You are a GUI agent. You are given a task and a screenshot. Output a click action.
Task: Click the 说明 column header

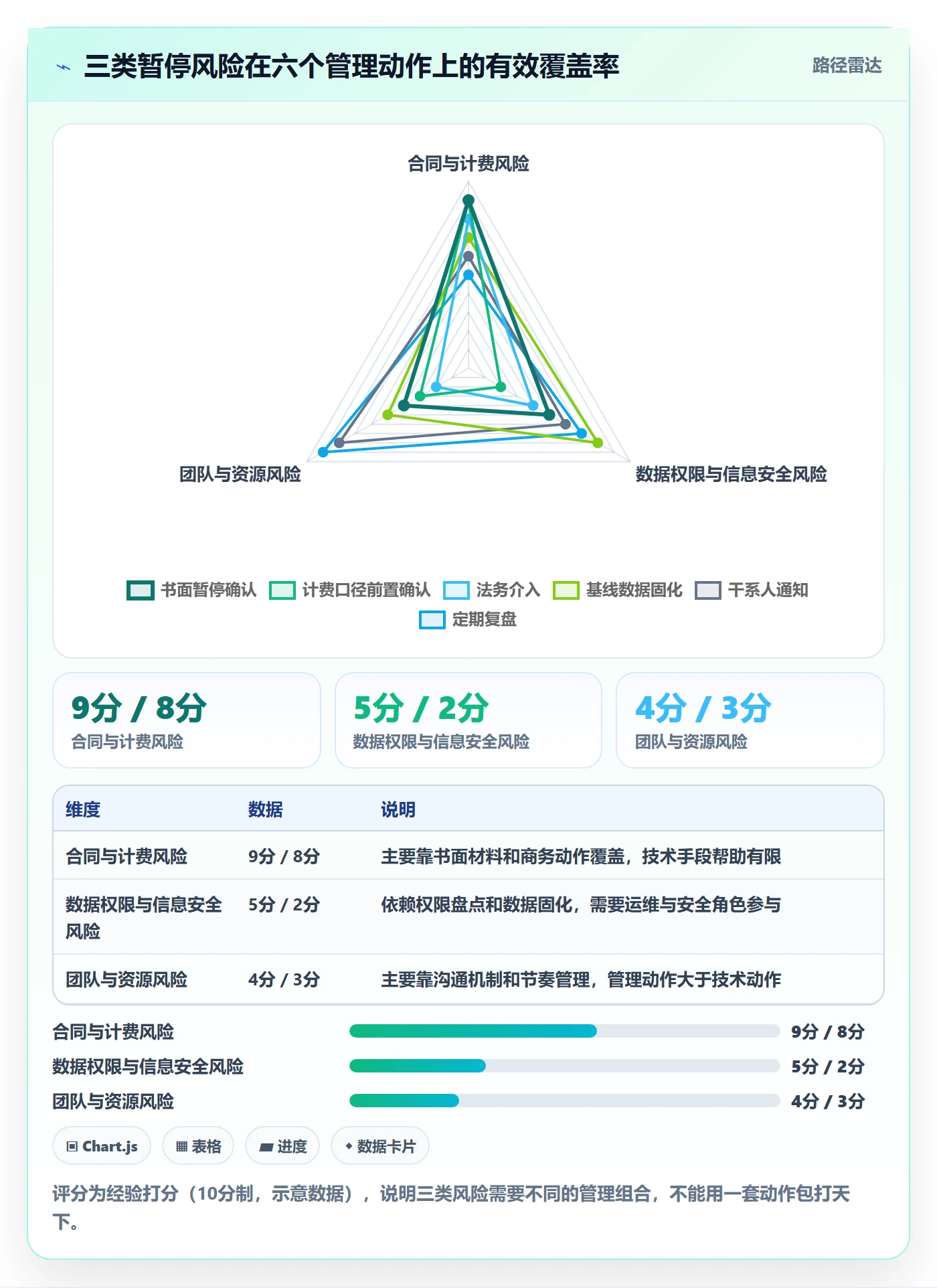coord(398,809)
